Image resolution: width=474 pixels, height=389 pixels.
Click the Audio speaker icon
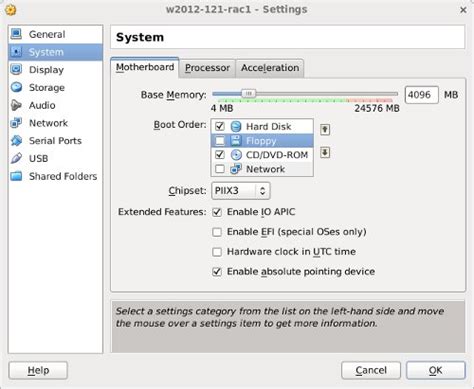tap(16, 105)
